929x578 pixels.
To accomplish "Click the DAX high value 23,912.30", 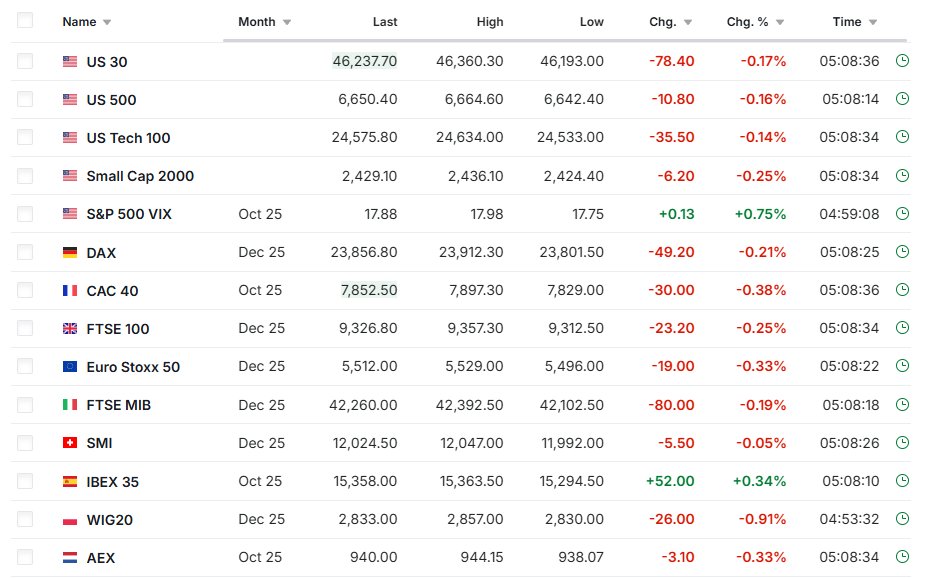I will [471, 252].
